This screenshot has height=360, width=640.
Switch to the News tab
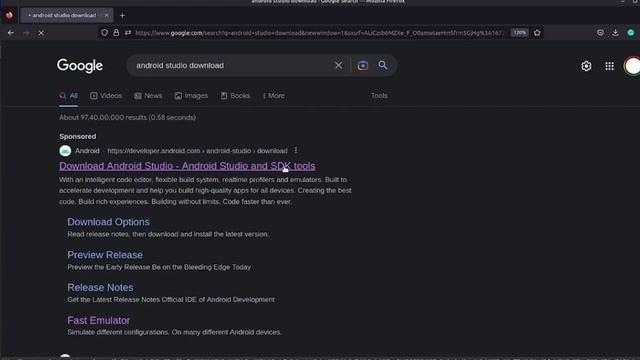148,96
